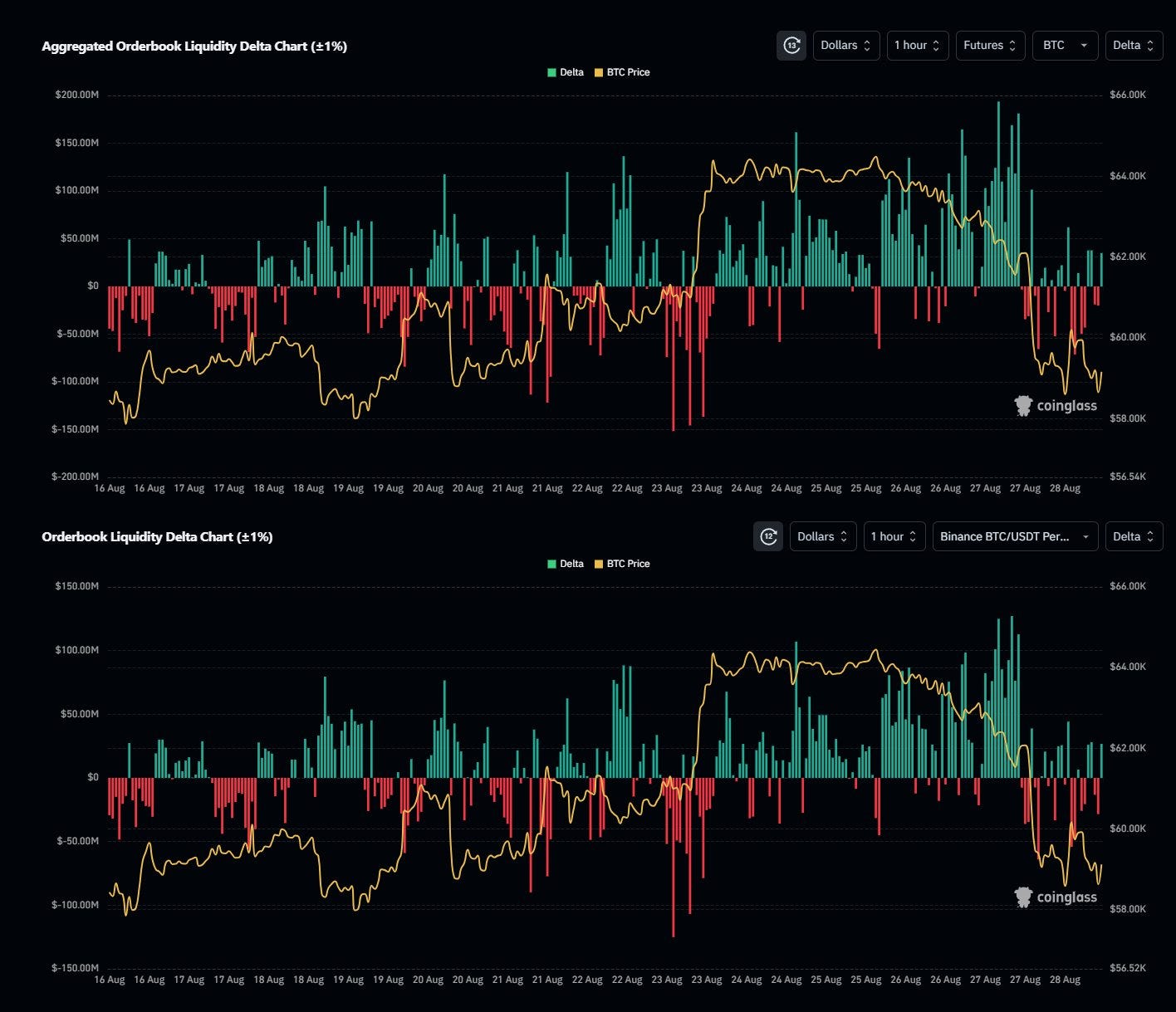Open the Delta mode dropdown in Aggregated chart
Viewport: 1176px width, 1012px height.
[1134, 46]
